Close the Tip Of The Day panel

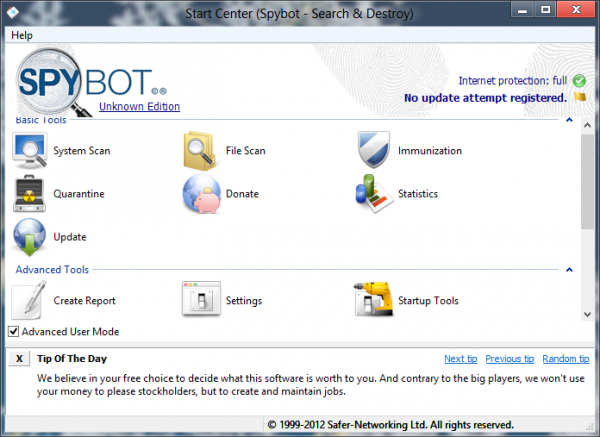coord(19,359)
